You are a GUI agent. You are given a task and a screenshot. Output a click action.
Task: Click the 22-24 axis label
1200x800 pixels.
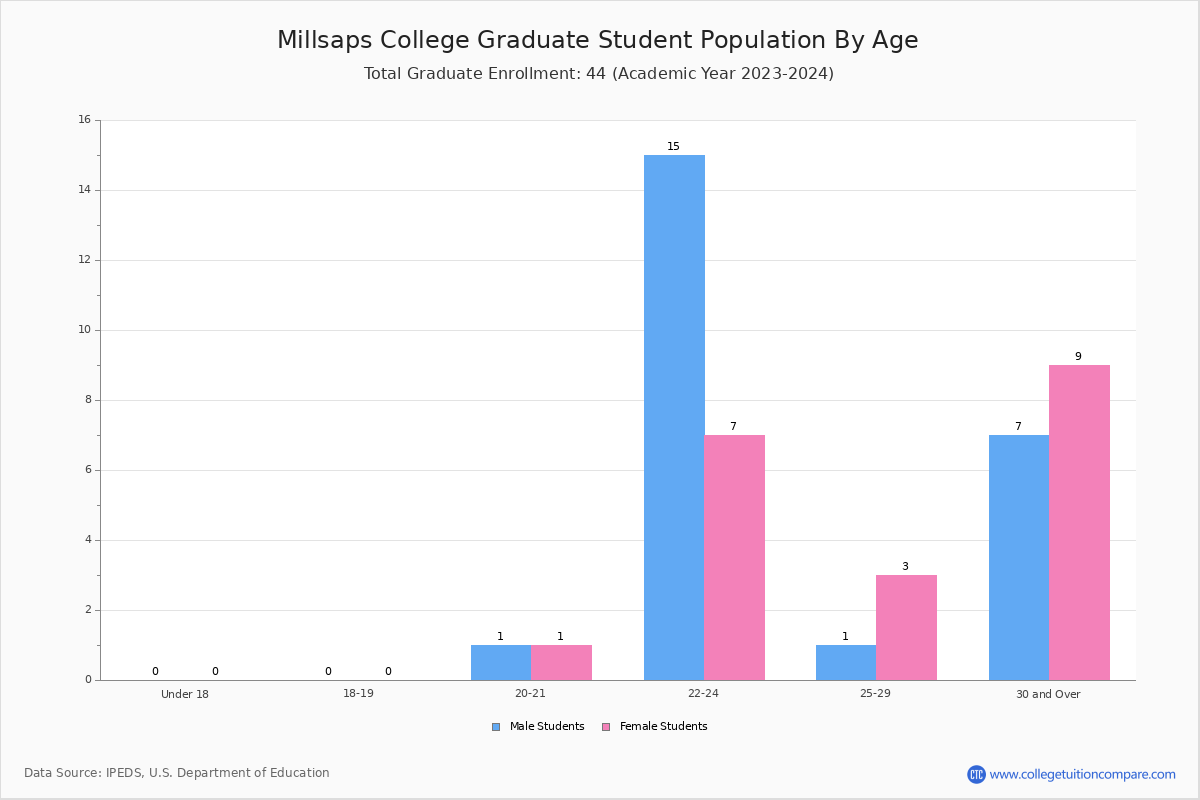pyautogui.click(x=703, y=694)
